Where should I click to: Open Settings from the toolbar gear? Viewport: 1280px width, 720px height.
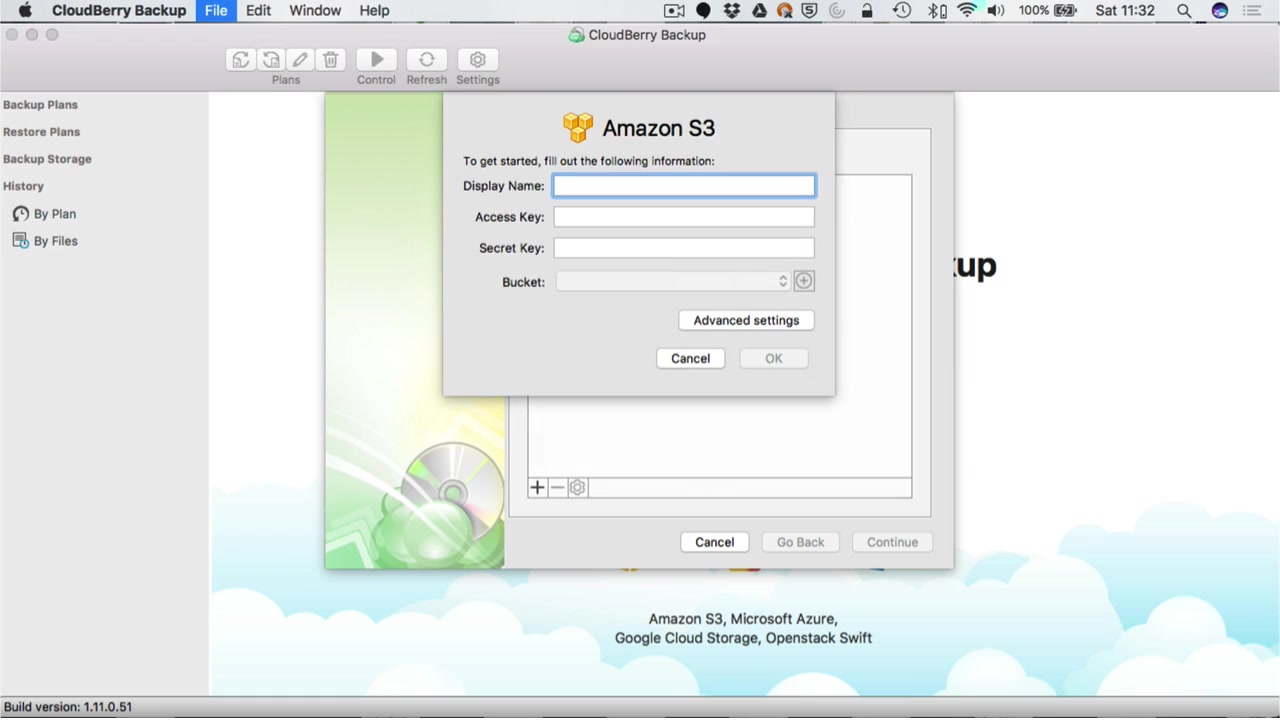[x=478, y=60]
